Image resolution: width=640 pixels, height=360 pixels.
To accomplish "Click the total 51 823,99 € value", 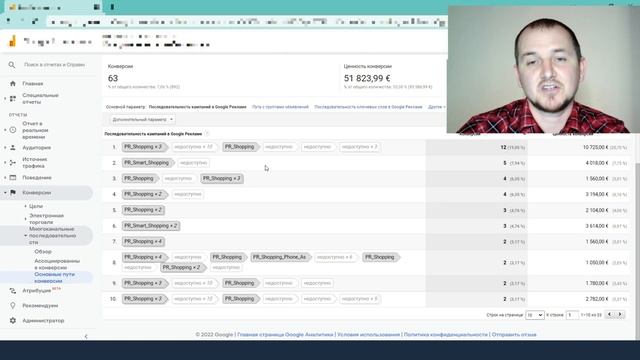I will [367, 78].
